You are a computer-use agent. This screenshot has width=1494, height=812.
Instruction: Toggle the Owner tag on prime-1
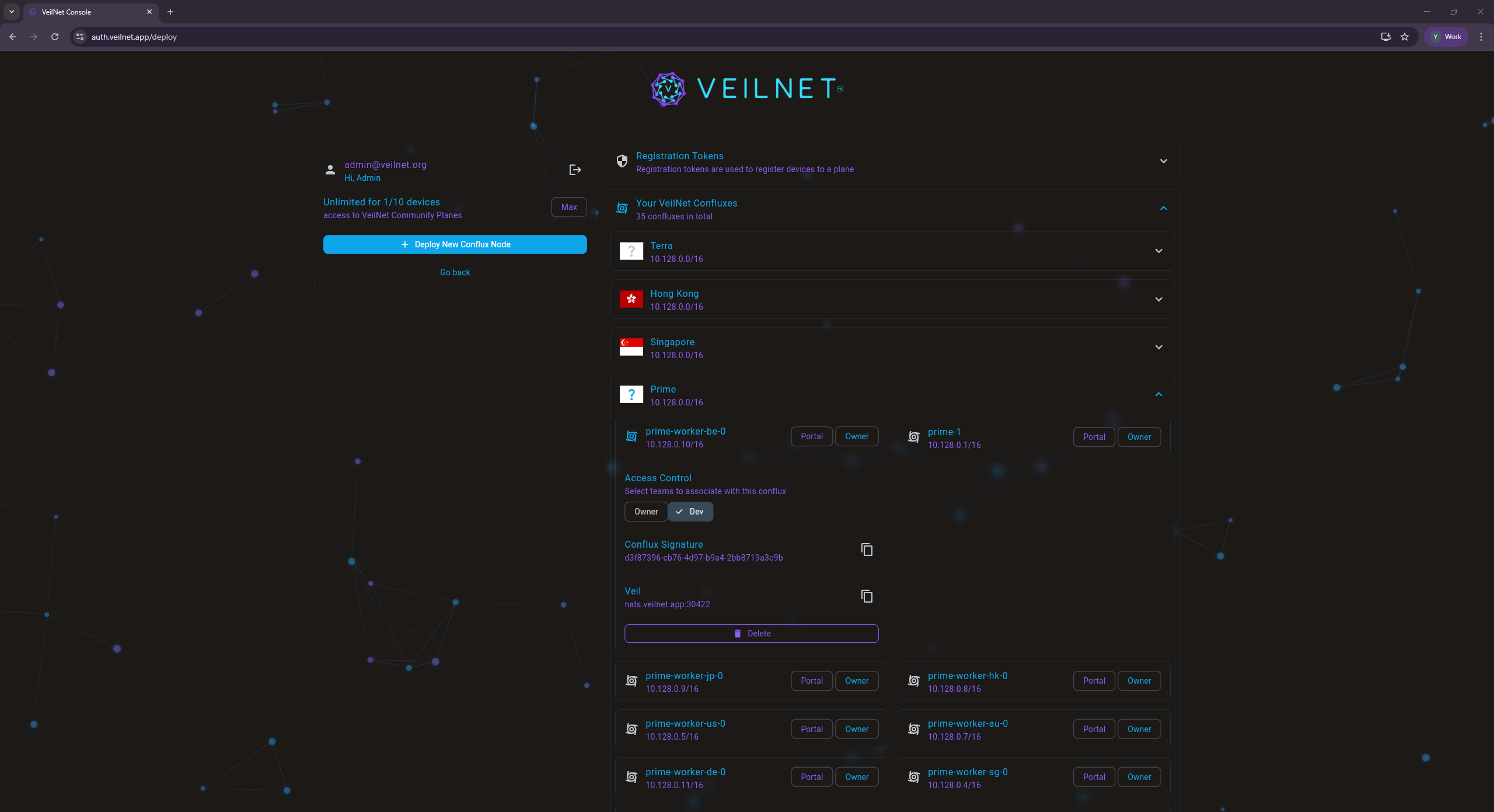[1139, 437]
